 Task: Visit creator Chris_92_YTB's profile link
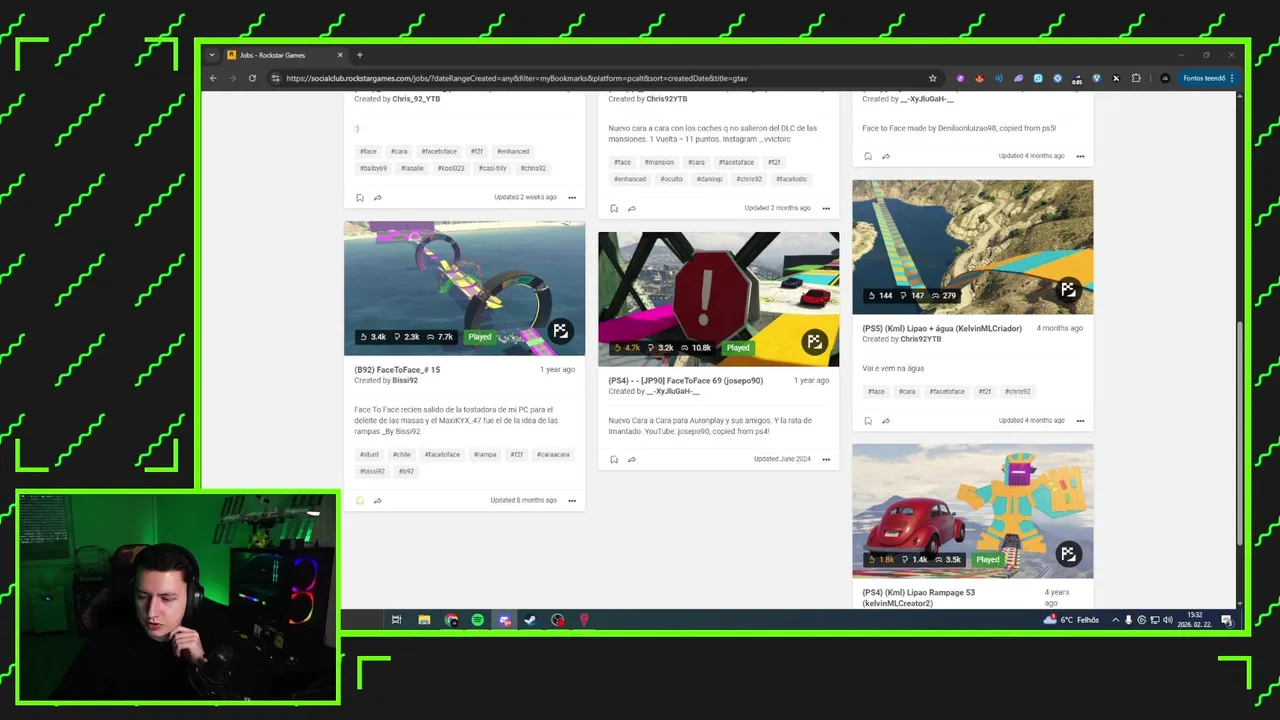point(416,99)
